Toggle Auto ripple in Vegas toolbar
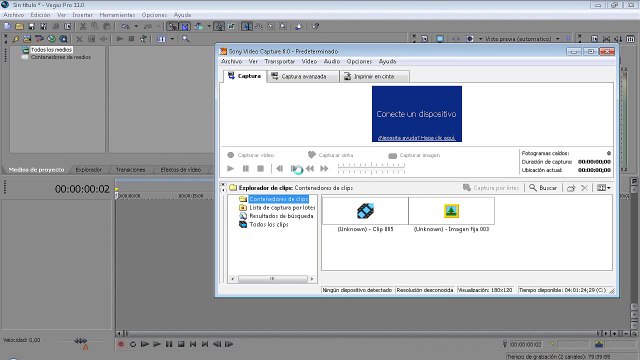This screenshot has height=360, width=640. [199, 26]
